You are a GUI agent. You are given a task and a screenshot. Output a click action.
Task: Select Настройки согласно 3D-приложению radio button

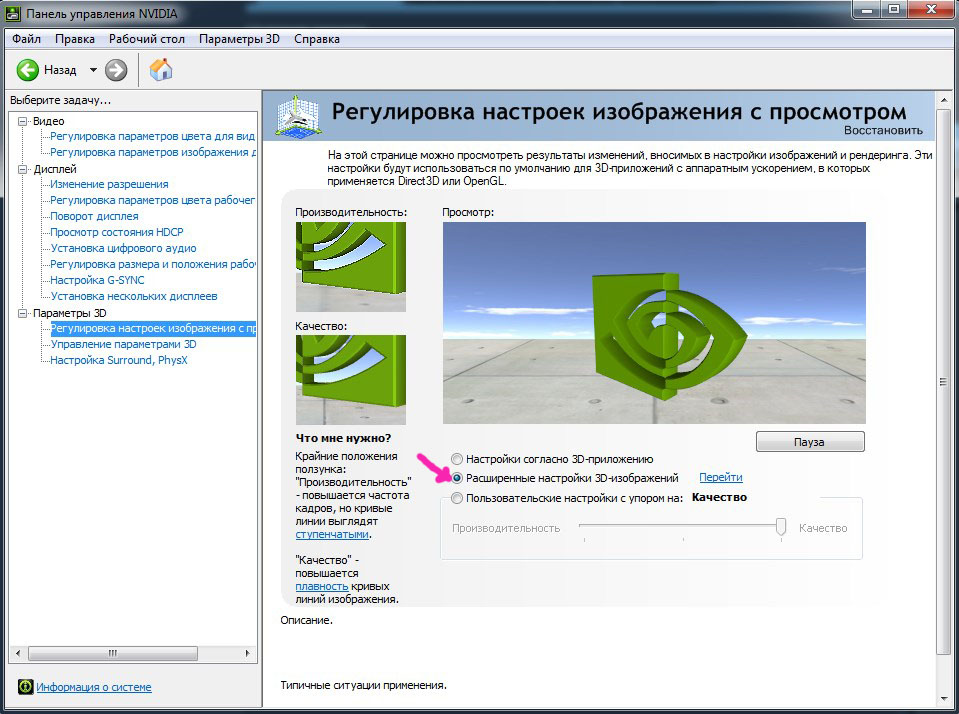pyautogui.click(x=457, y=459)
